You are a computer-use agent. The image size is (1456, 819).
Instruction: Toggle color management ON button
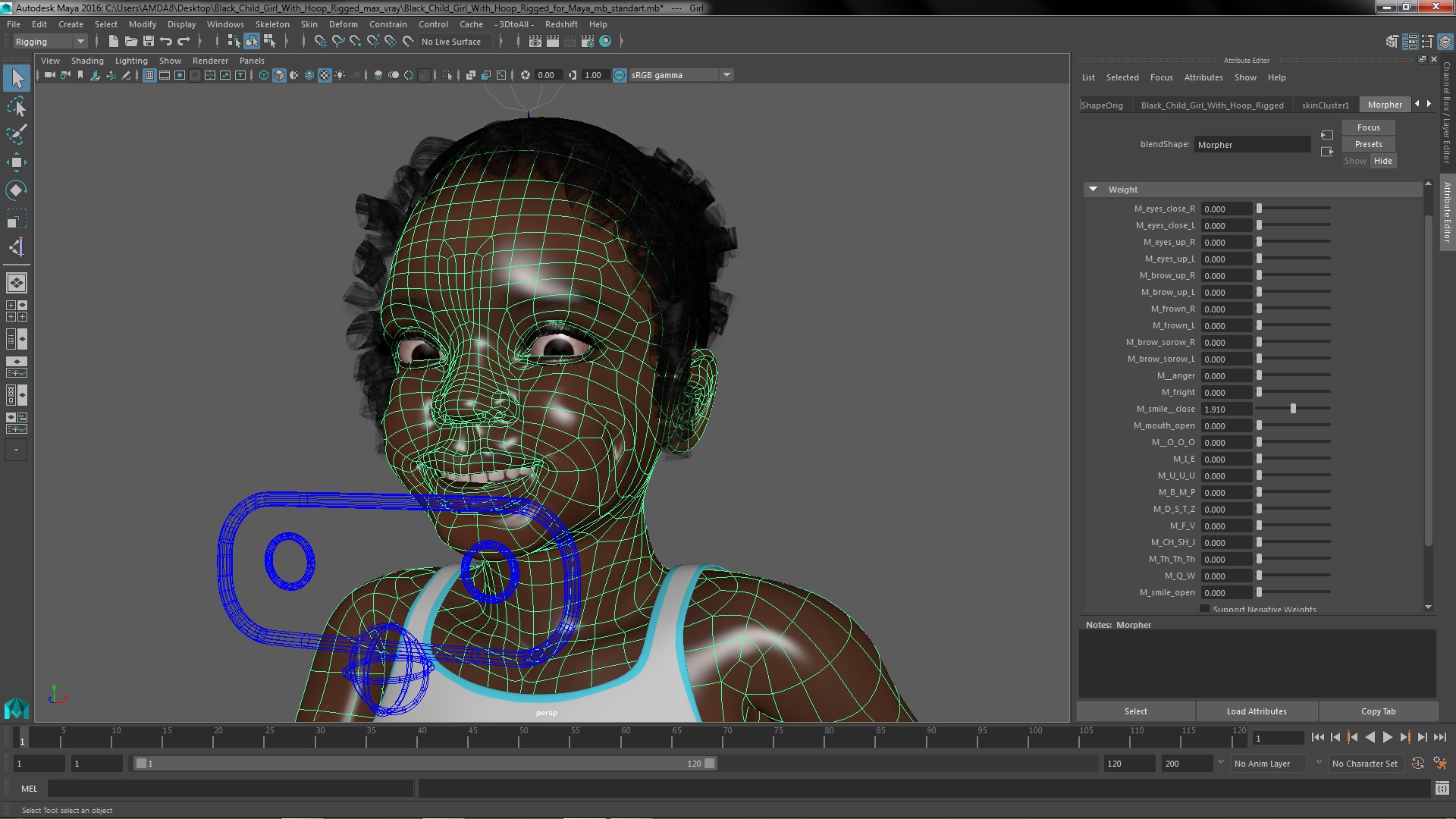(x=620, y=75)
